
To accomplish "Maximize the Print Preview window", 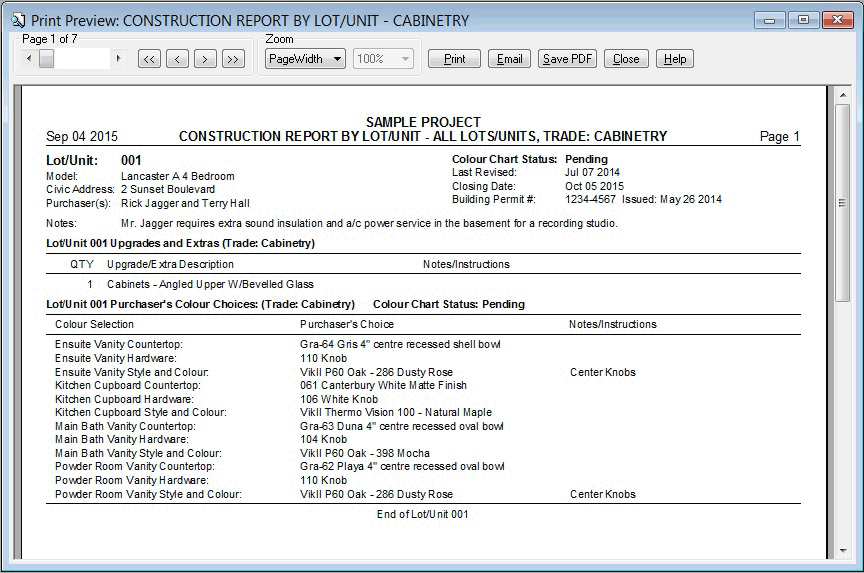I will [803, 20].
